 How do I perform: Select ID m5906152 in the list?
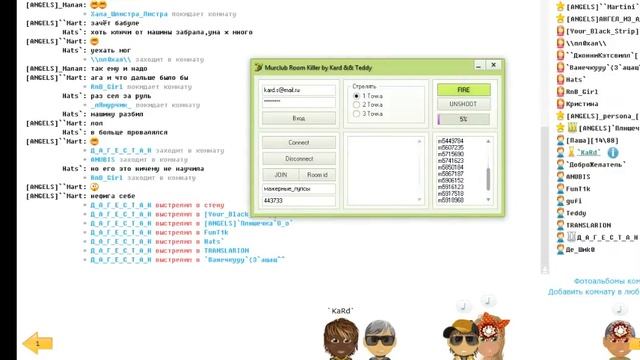click(451, 180)
